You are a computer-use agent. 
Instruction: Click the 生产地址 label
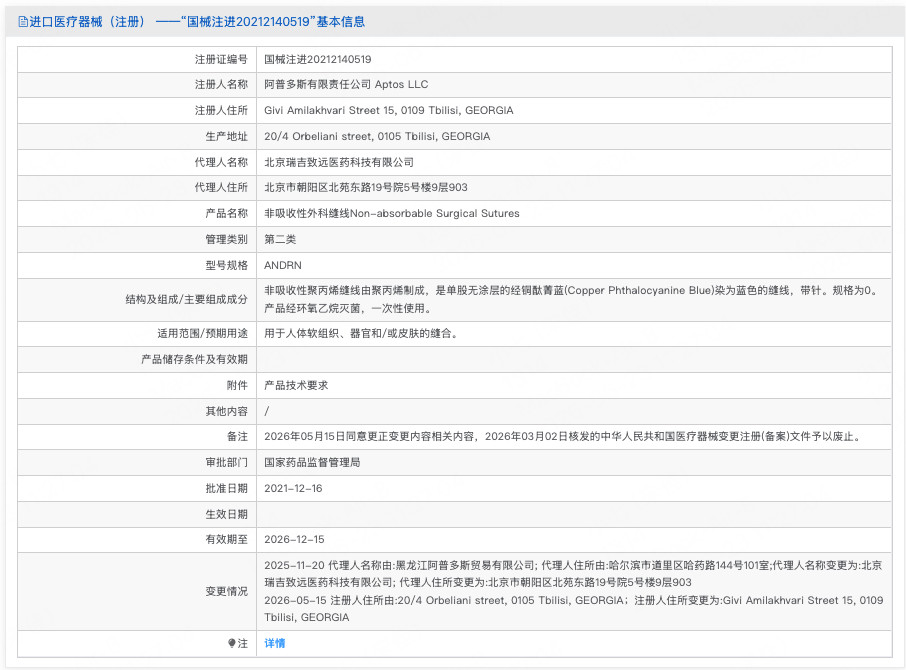coord(226,136)
